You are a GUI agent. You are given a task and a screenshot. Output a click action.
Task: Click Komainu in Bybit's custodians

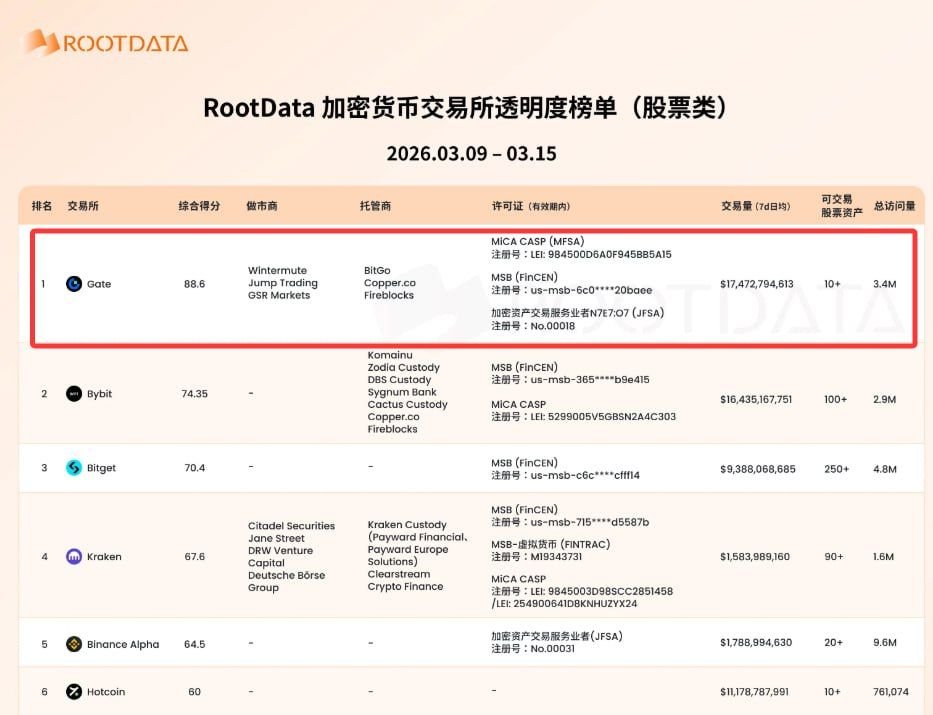coord(390,355)
